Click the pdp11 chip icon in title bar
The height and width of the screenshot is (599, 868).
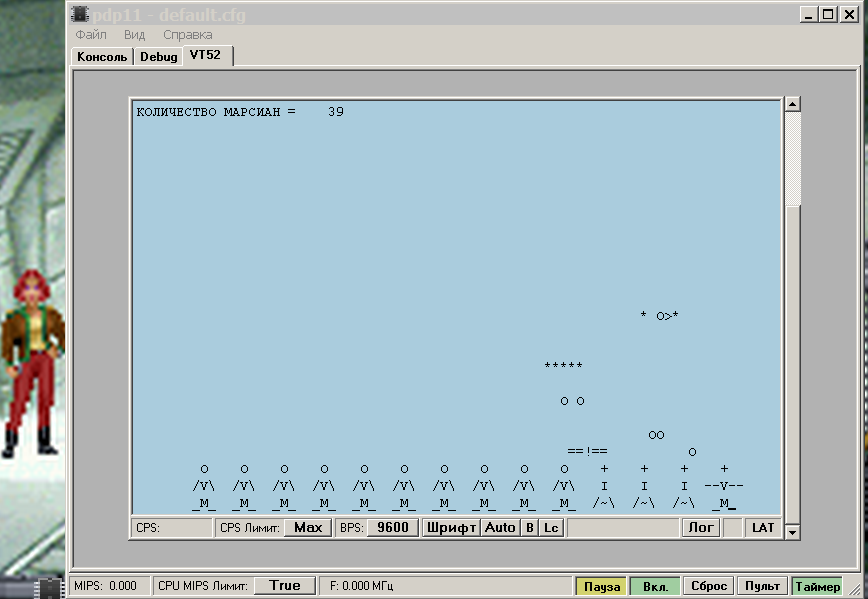80,14
